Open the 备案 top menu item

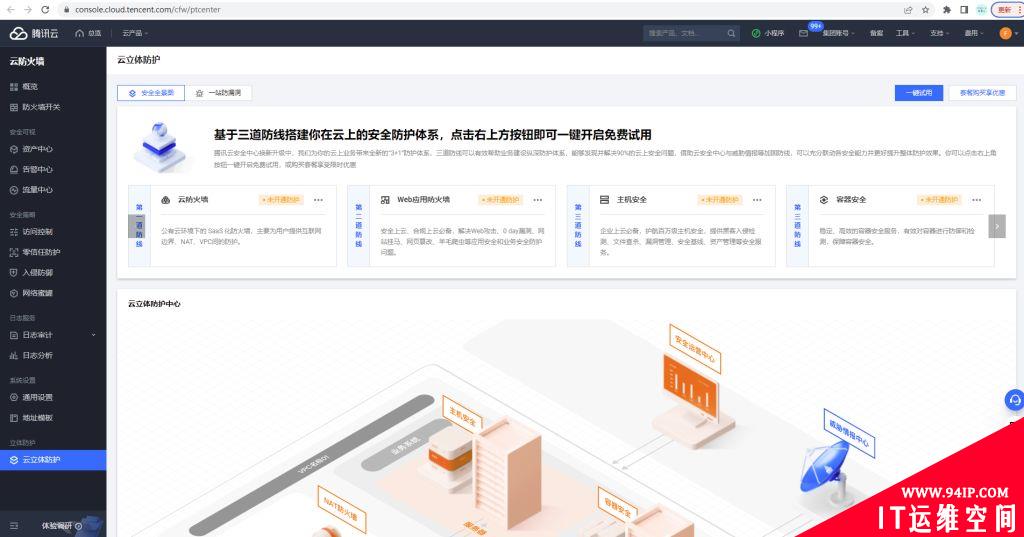pyautogui.click(x=876, y=33)
